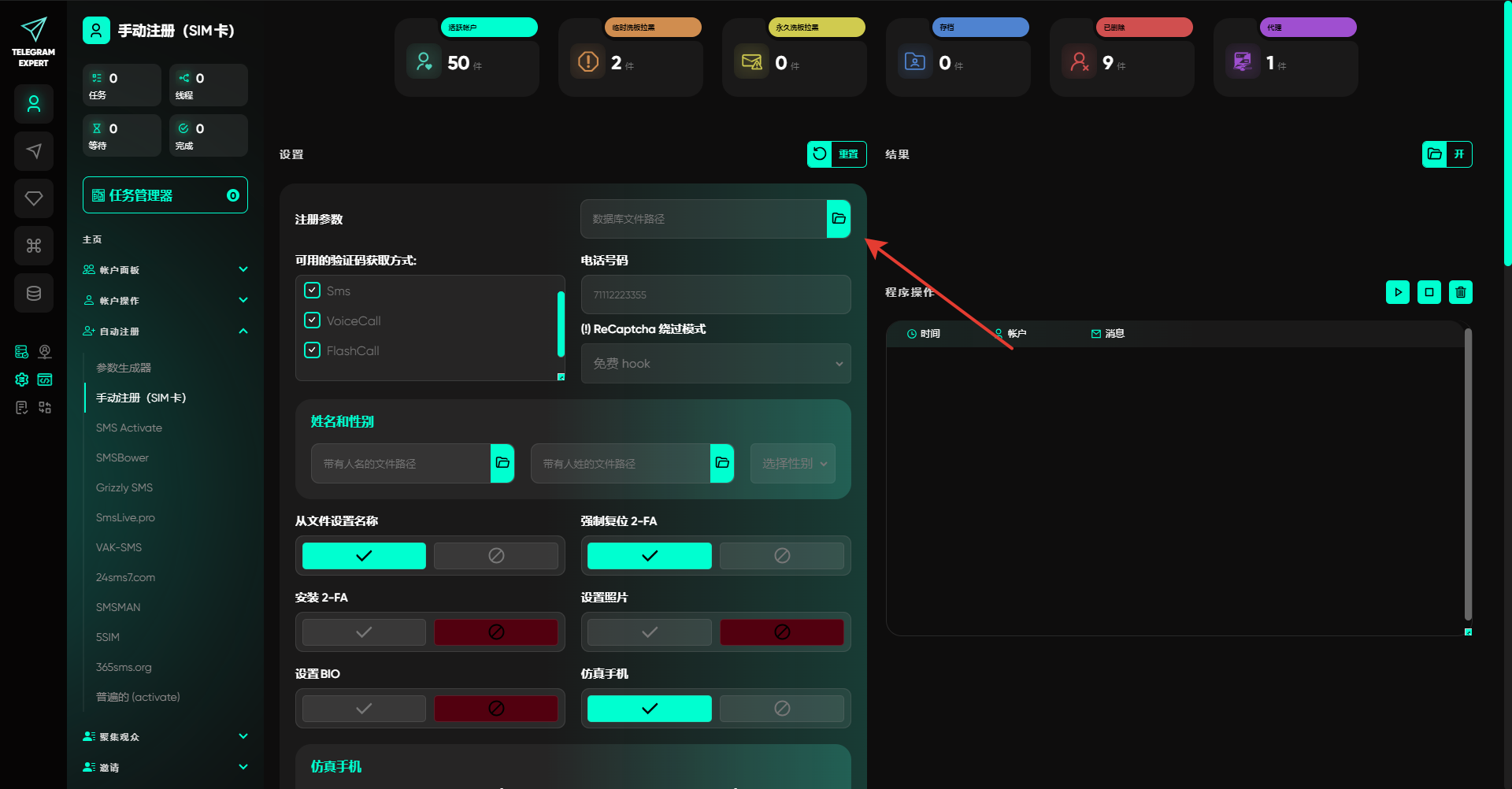
Task: Click the database icon in left sidebar
Action: click(34, 293)
